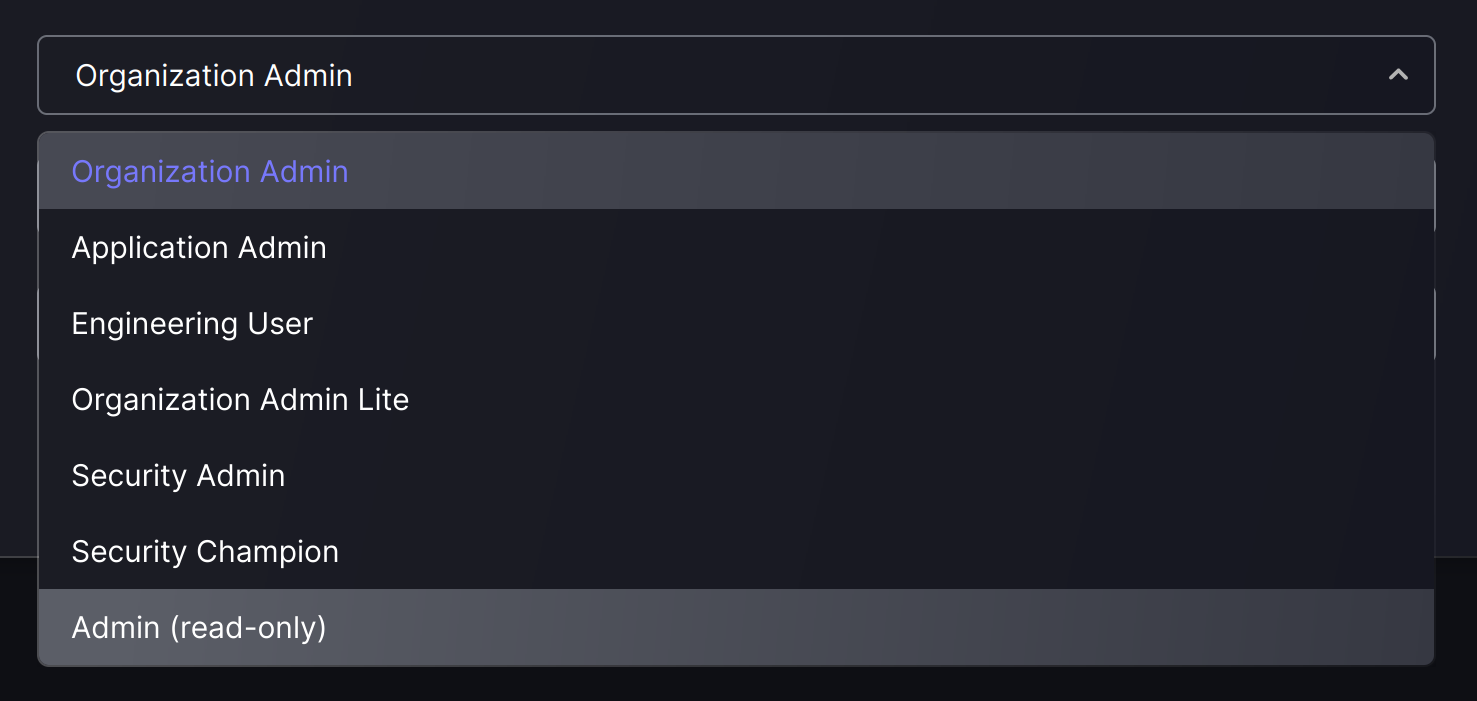The image size is (1477, 701).
Task: Select the Admin (read-only) option
Action: (736, 627)
